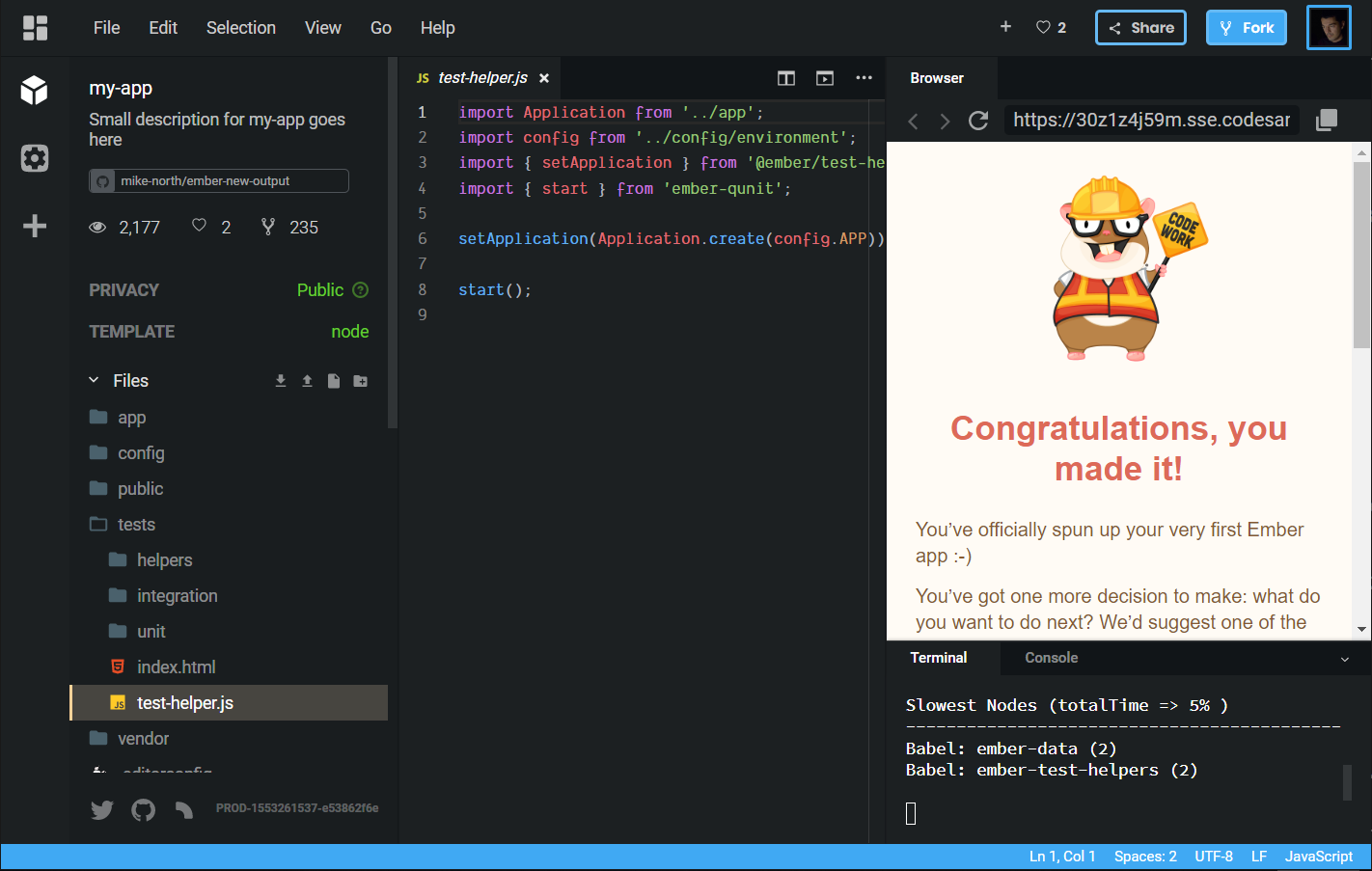
Task: Click the download sandbox icon in Files toolbar
Action: click(280, 380)
